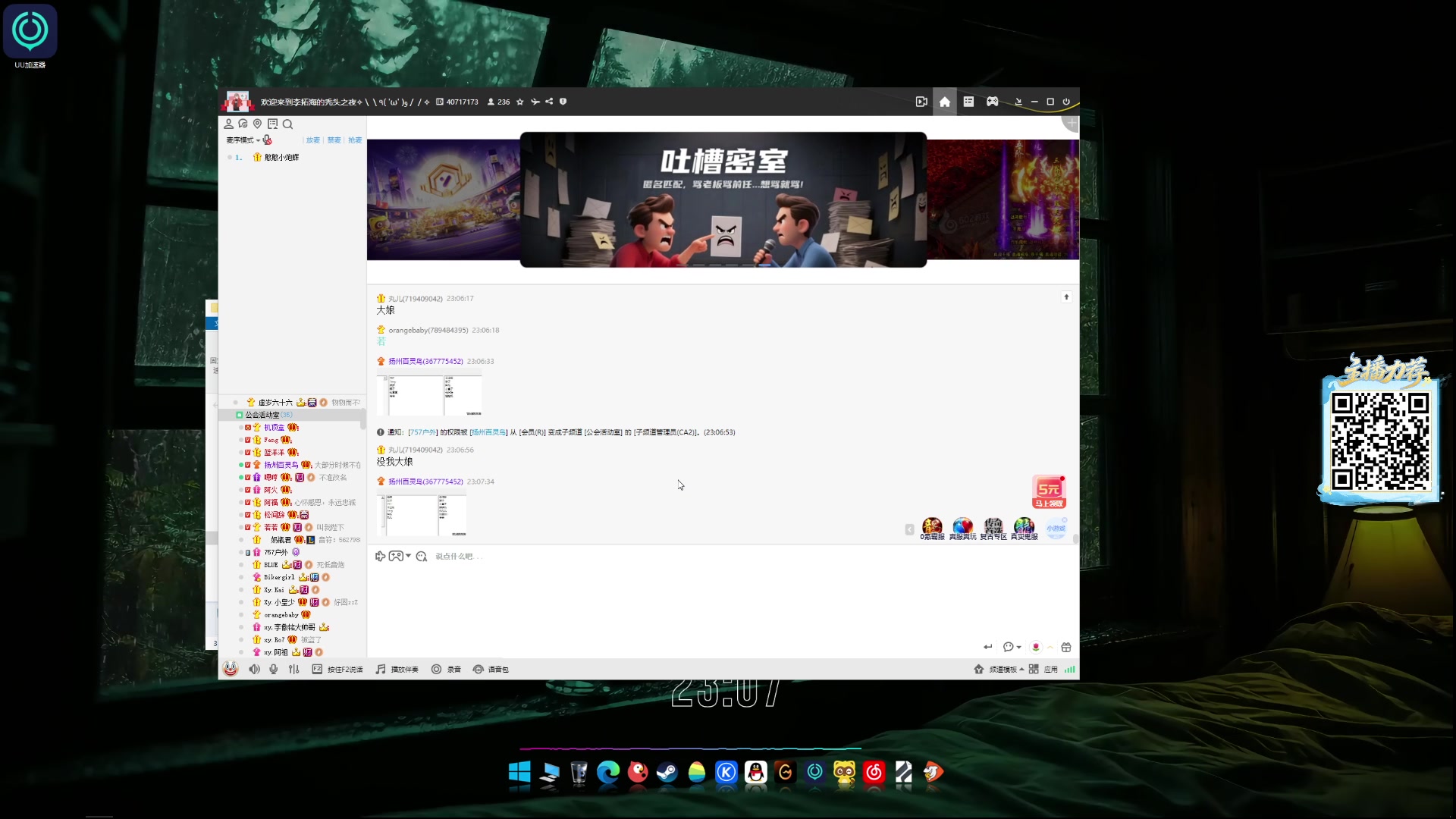Screen dimensions: 1456x819
Task: Click the report shield icon in title bar
Action: [563, 102]
